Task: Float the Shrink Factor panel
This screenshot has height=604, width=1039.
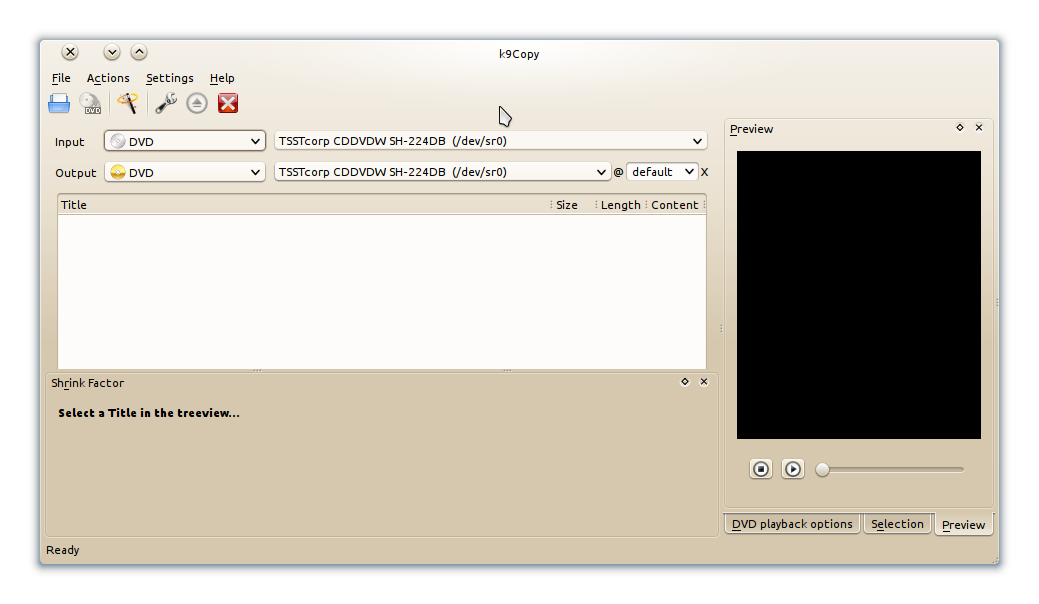Action: point(685,382)
